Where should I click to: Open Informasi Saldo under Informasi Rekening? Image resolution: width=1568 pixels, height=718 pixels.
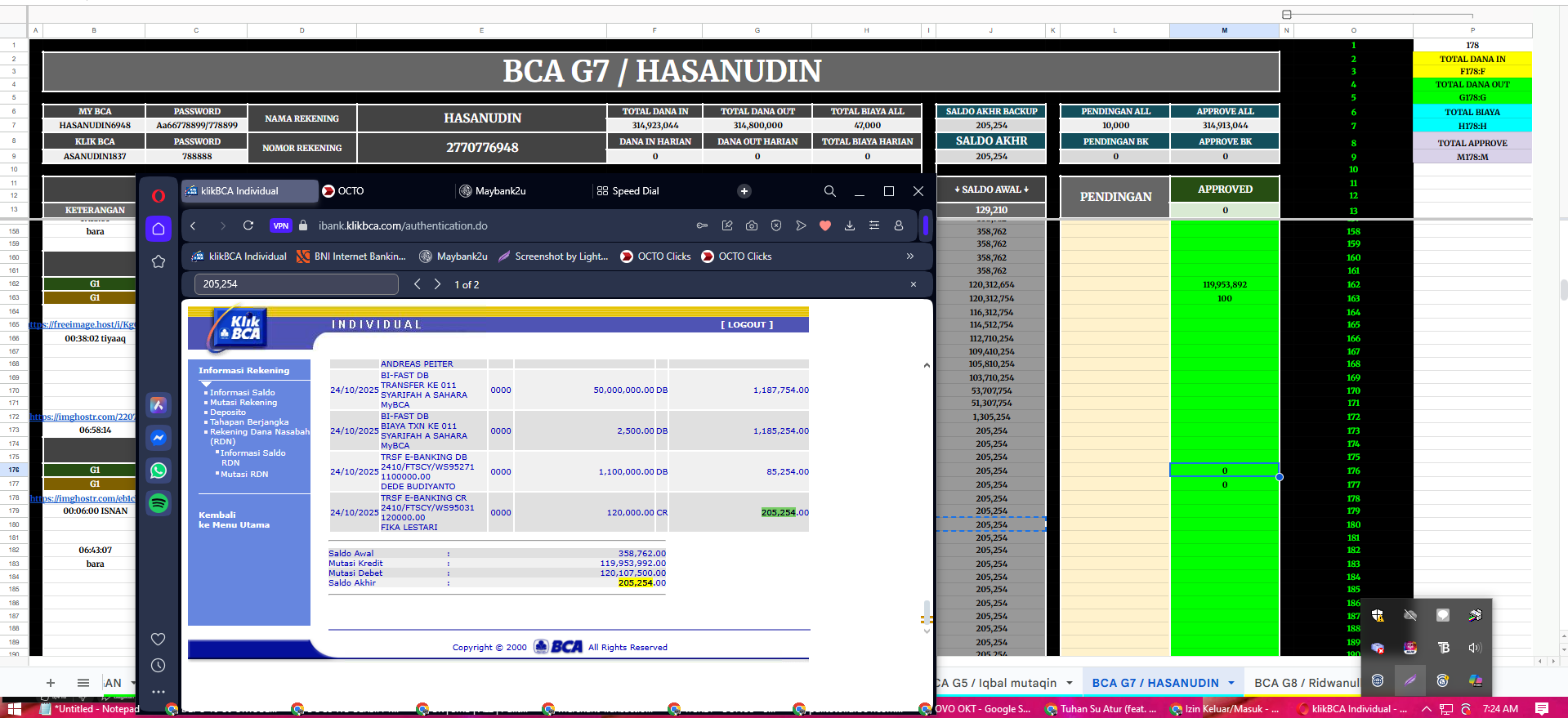coord(242,393)
